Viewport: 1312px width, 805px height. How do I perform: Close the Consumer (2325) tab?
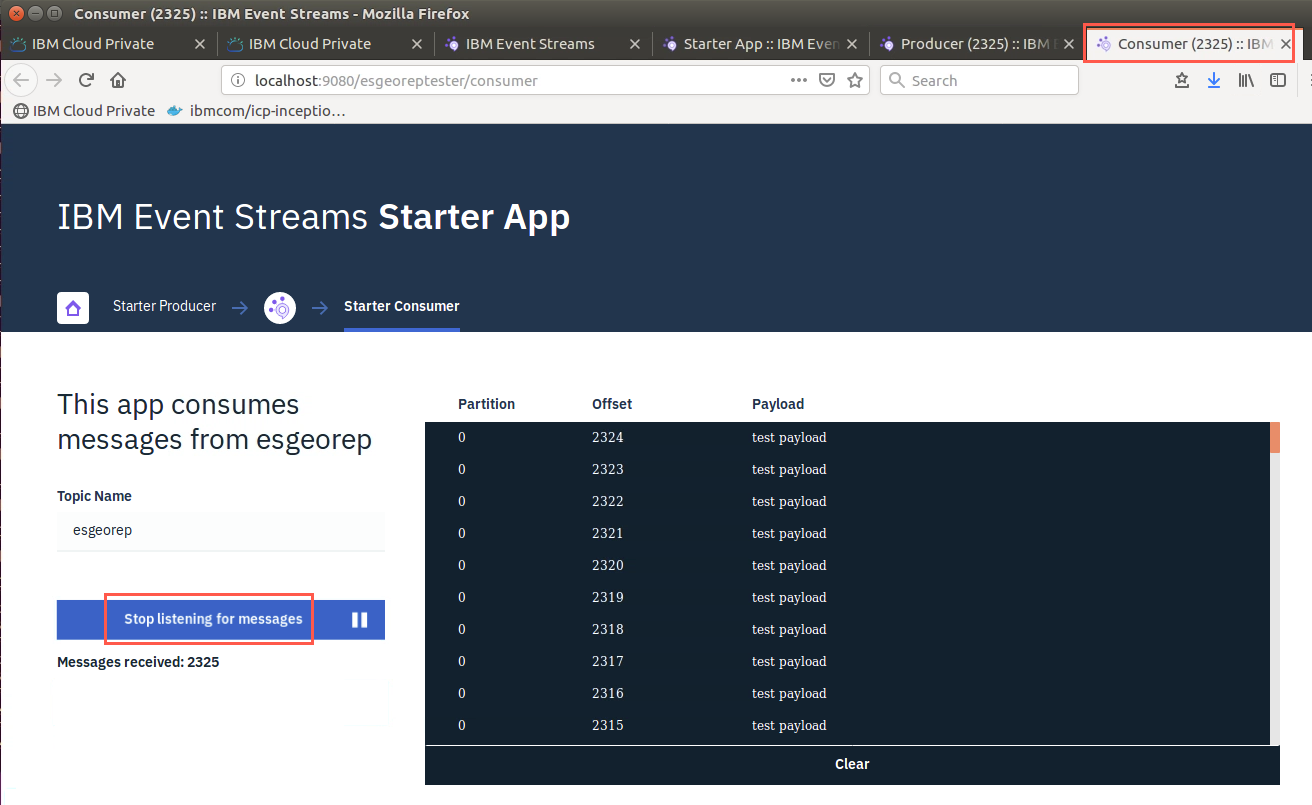[x=1286, y=44]
